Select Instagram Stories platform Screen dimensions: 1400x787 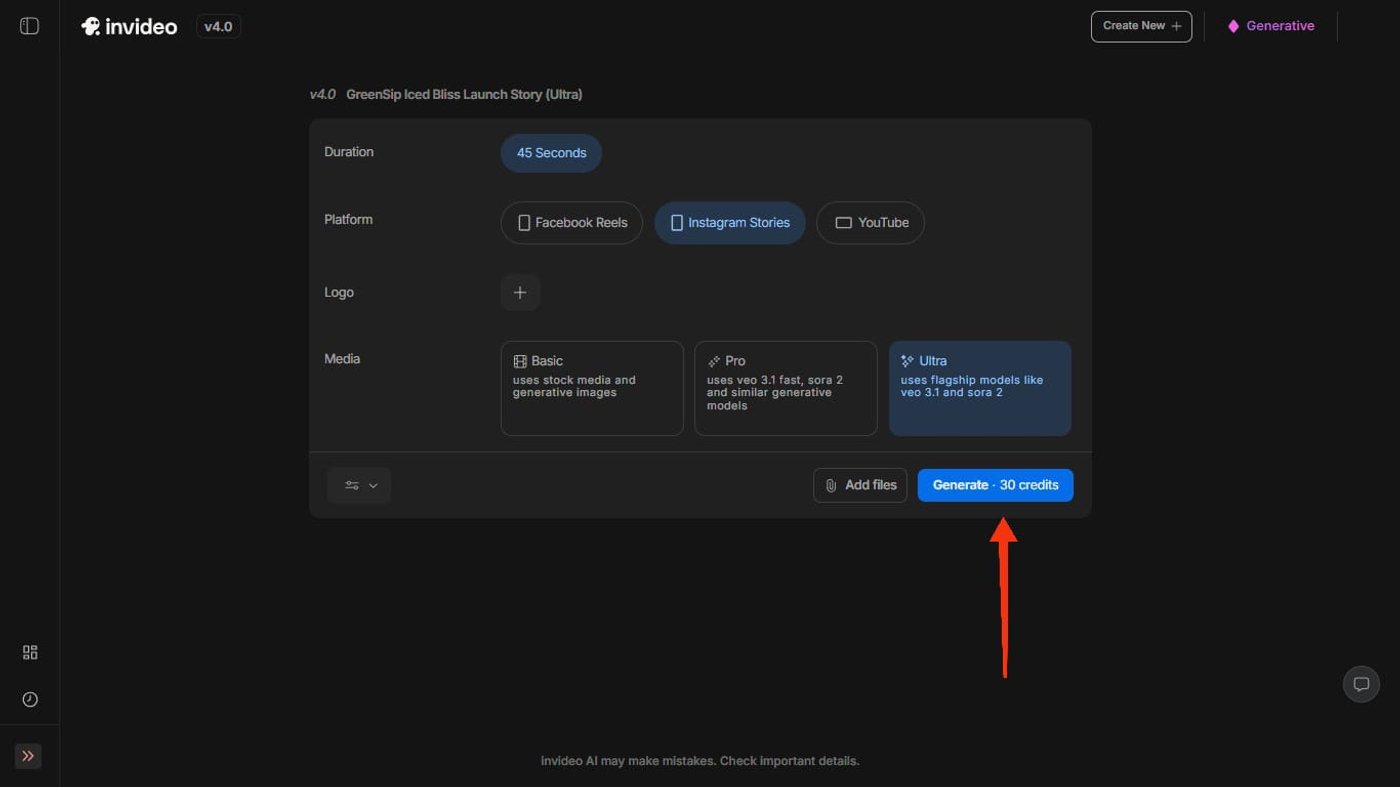click(x=729, y=223)
